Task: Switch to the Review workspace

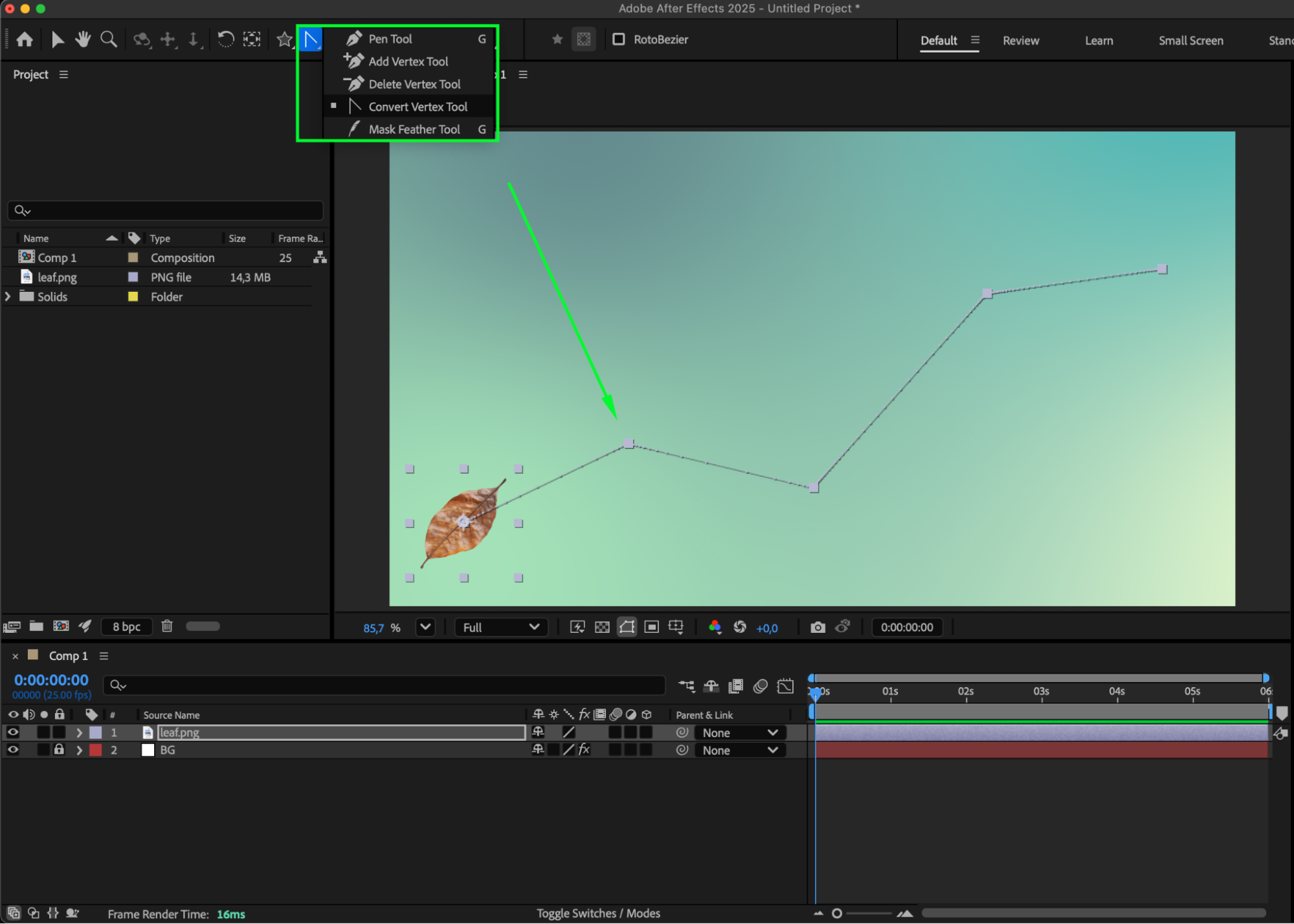Action: pyautogui.click(x=1020, y=40)
